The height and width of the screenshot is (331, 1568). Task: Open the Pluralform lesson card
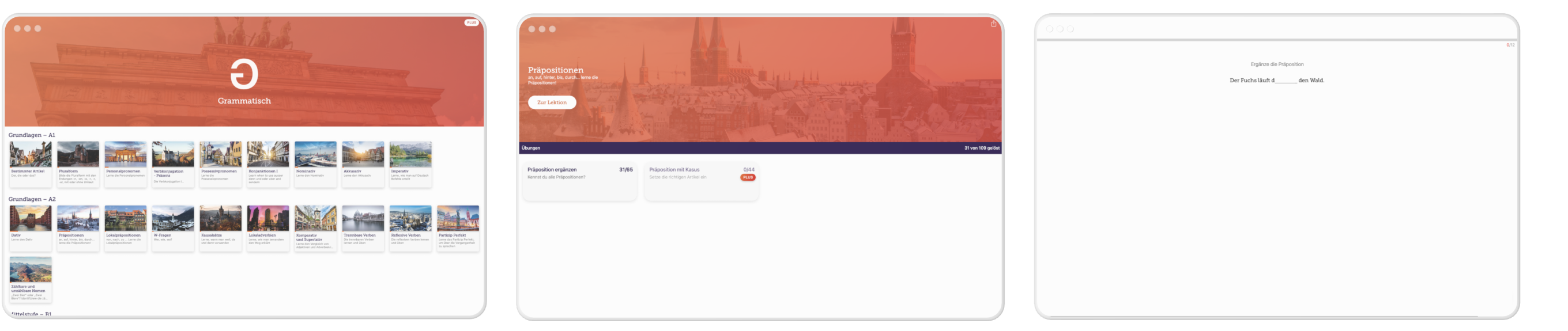78,165
